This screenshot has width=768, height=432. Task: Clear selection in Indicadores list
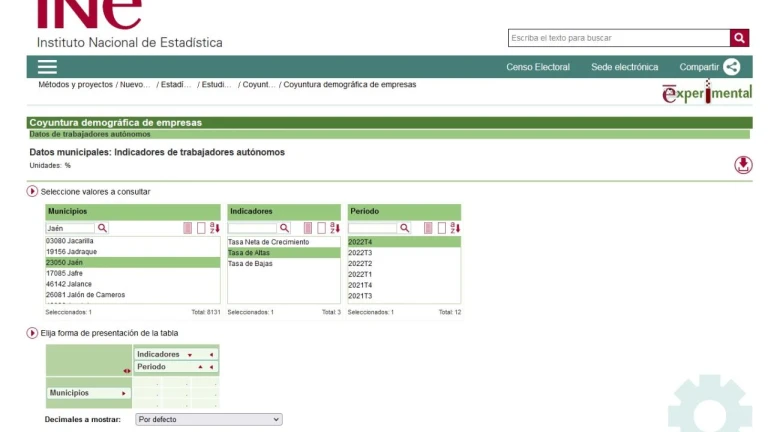pyautogui.click(x=321, y=228)
